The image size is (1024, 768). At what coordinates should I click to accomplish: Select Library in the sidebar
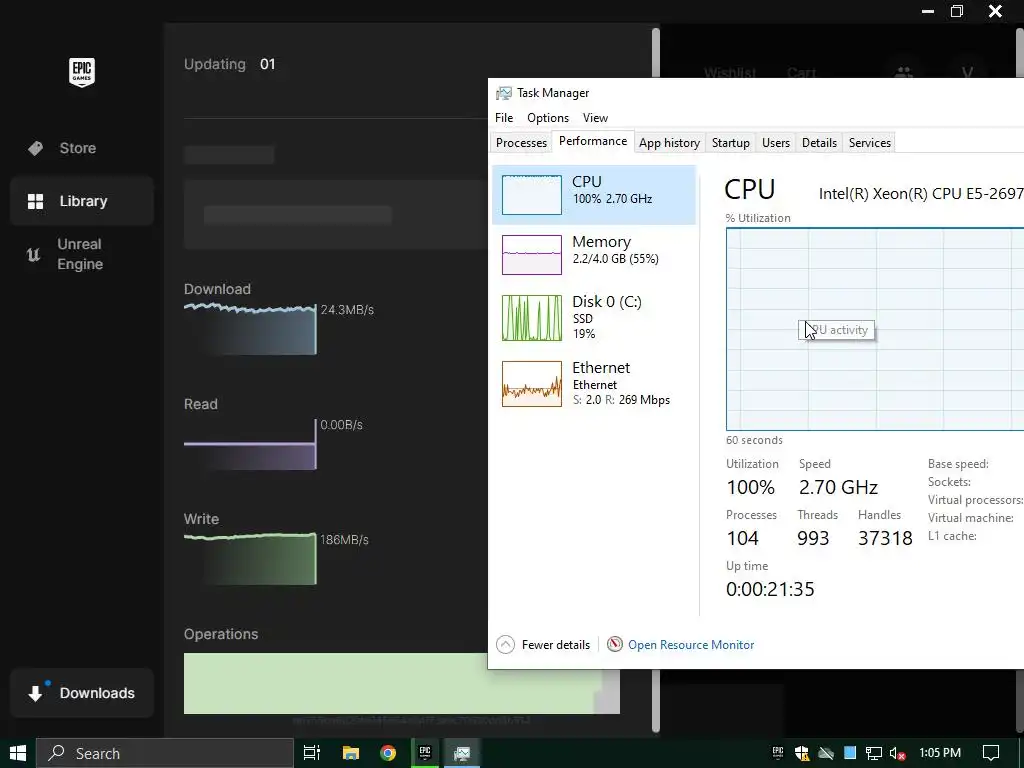coord(82,201)
